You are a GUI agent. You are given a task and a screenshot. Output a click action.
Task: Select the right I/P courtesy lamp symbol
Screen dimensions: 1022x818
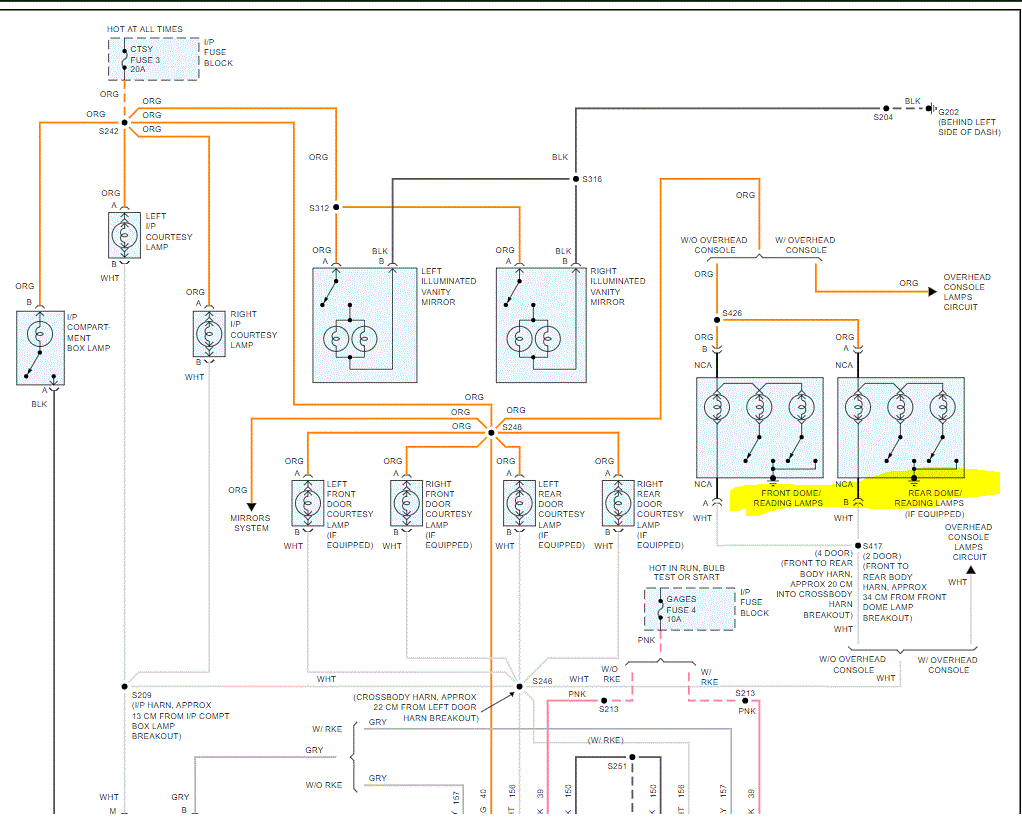pyautogui.click(x=209, y=333)
